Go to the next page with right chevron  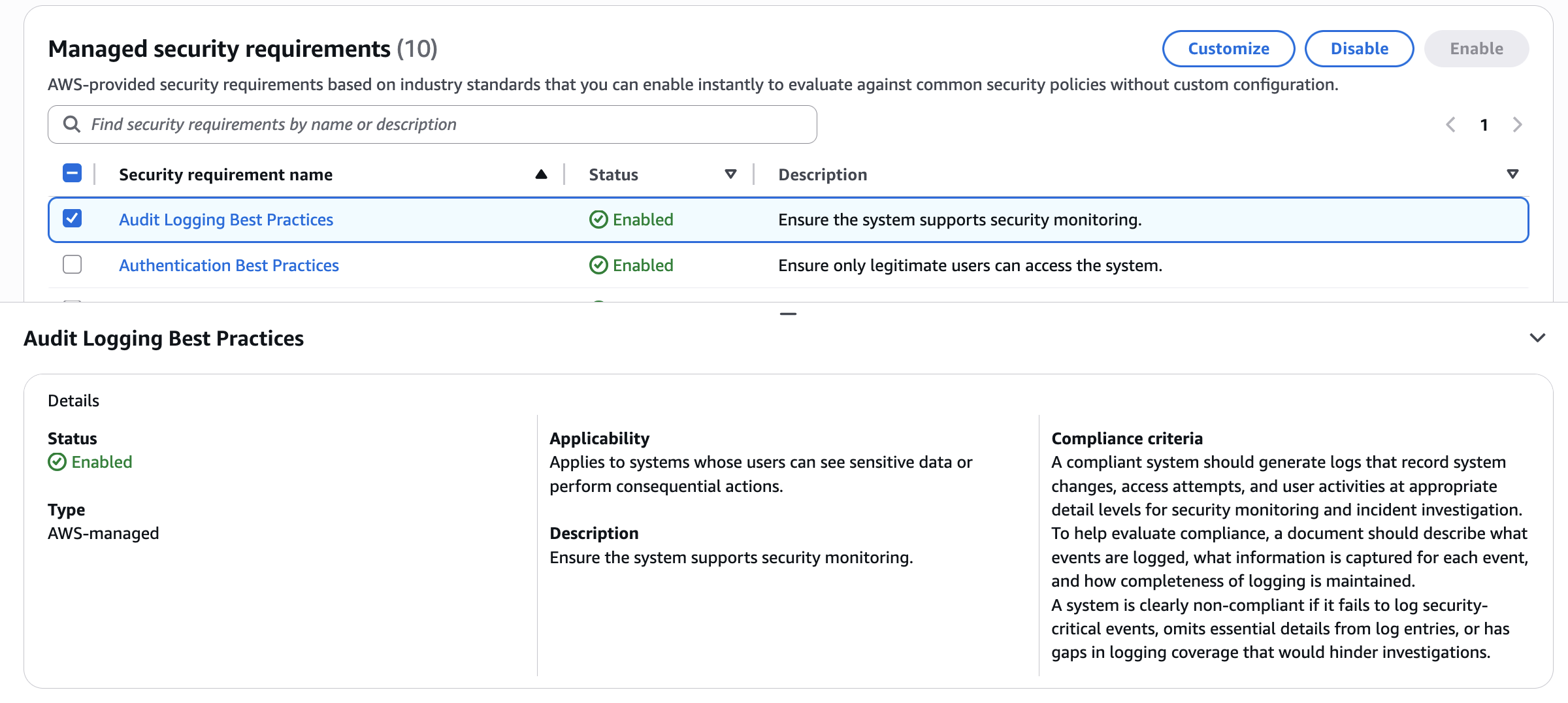point(1517,125)
